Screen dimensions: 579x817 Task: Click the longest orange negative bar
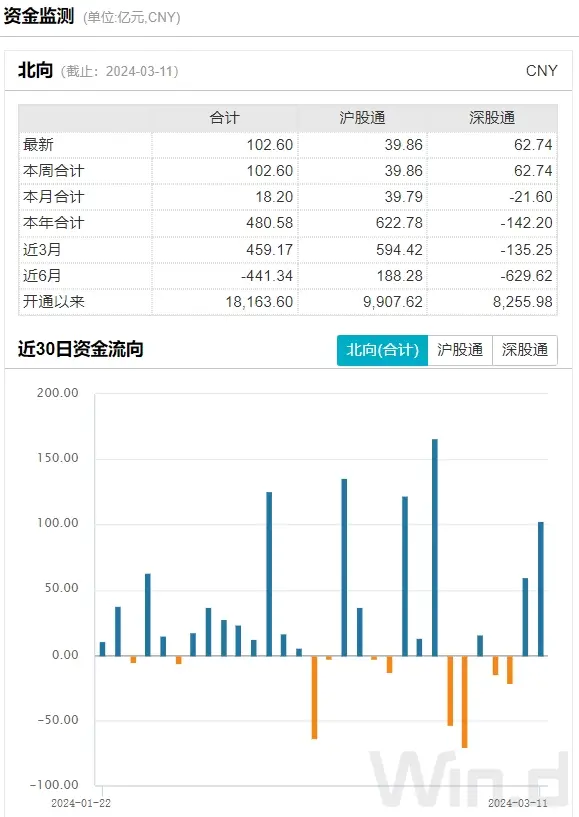tap(464, 702)
